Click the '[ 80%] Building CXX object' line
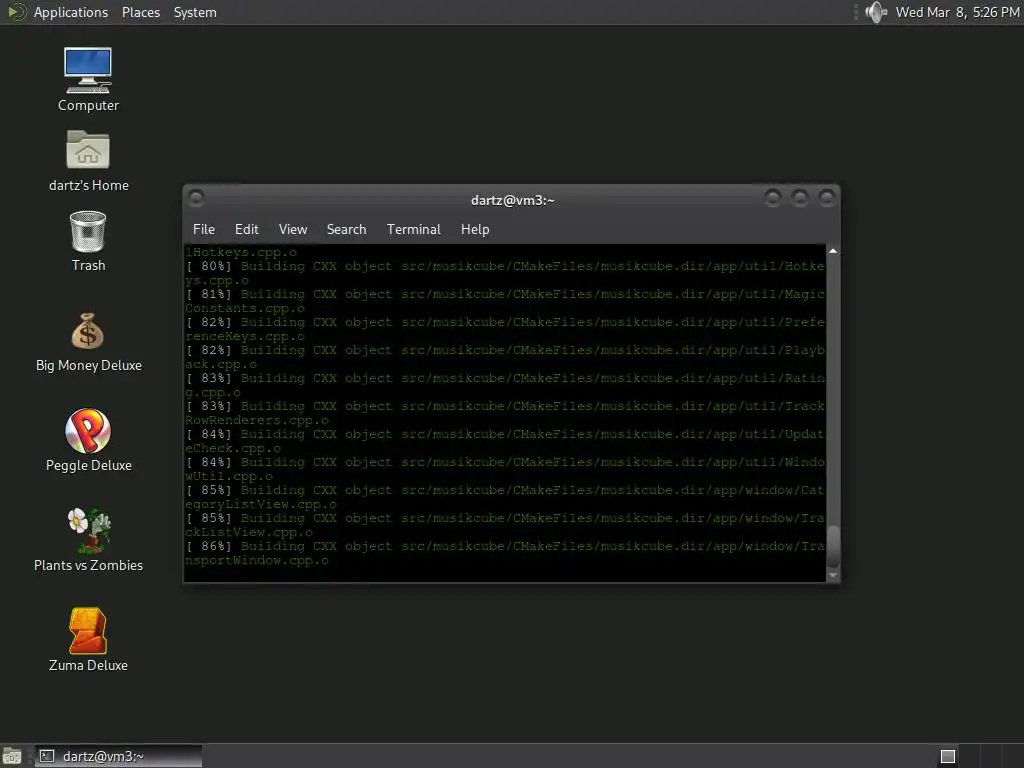 coord(505,266)
